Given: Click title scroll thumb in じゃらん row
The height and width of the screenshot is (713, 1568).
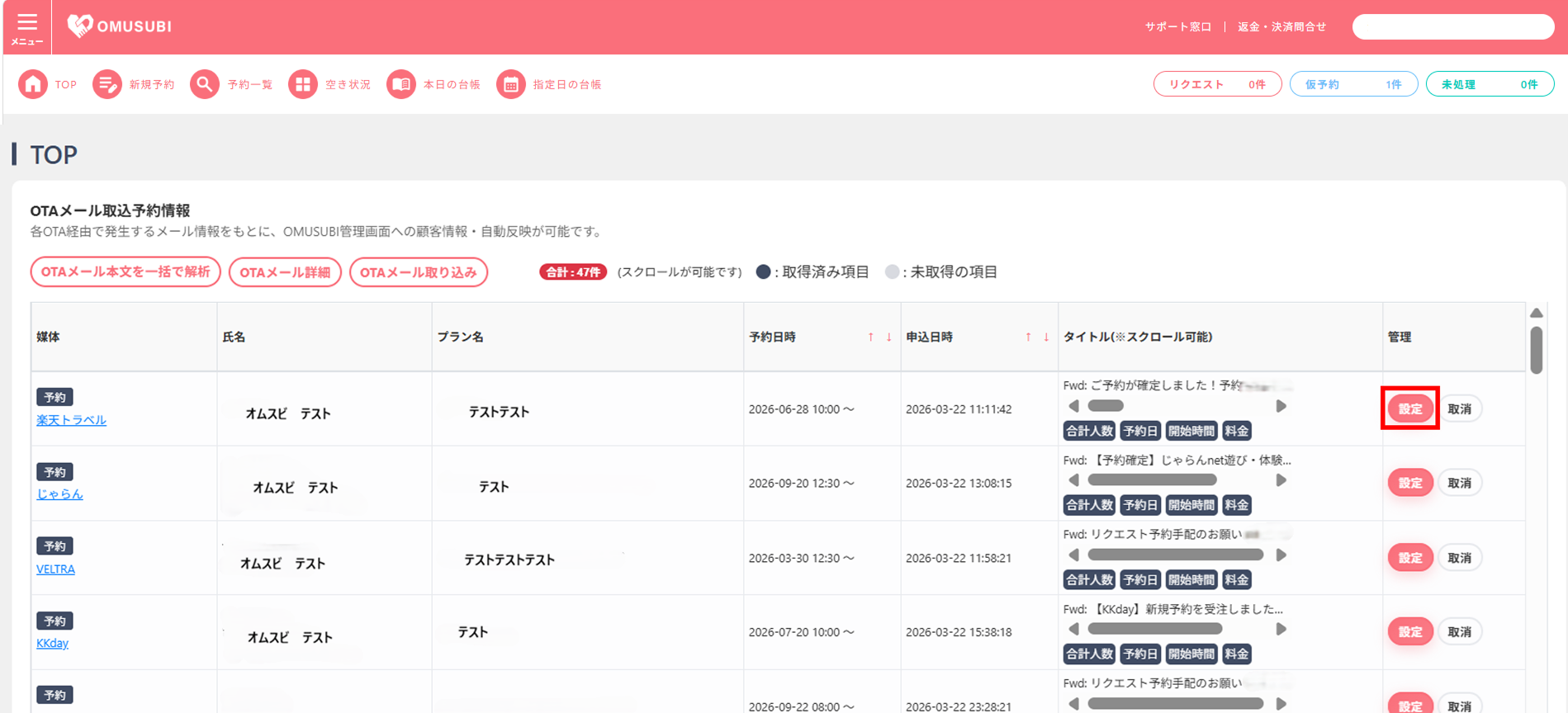Looking at the screenshot, I should click(x=1152, y=480).
